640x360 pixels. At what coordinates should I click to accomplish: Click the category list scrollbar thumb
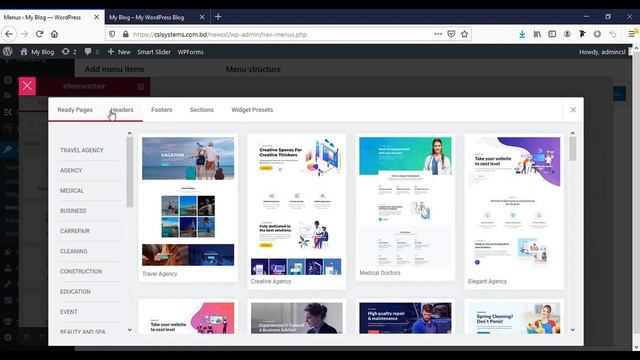pos(129,172)
